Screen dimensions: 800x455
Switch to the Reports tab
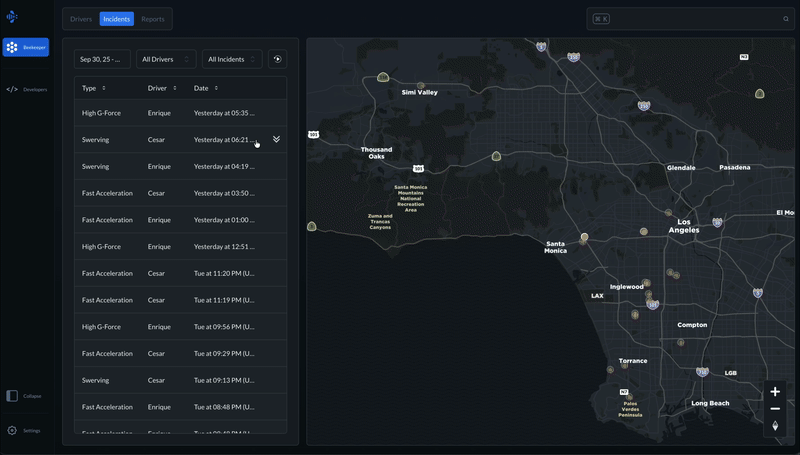152,19
